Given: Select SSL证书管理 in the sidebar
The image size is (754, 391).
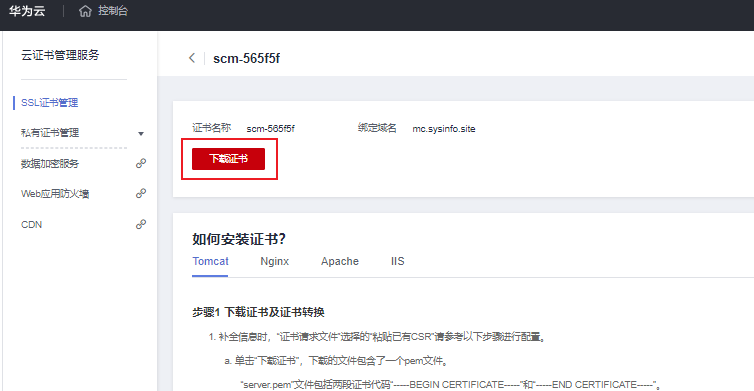Looking at the screenshot, I should (x=50, y=102).
